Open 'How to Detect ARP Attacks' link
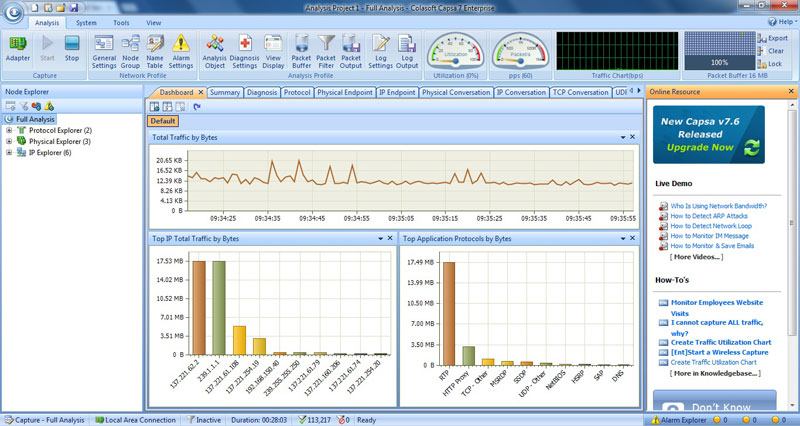 [709, 216]
